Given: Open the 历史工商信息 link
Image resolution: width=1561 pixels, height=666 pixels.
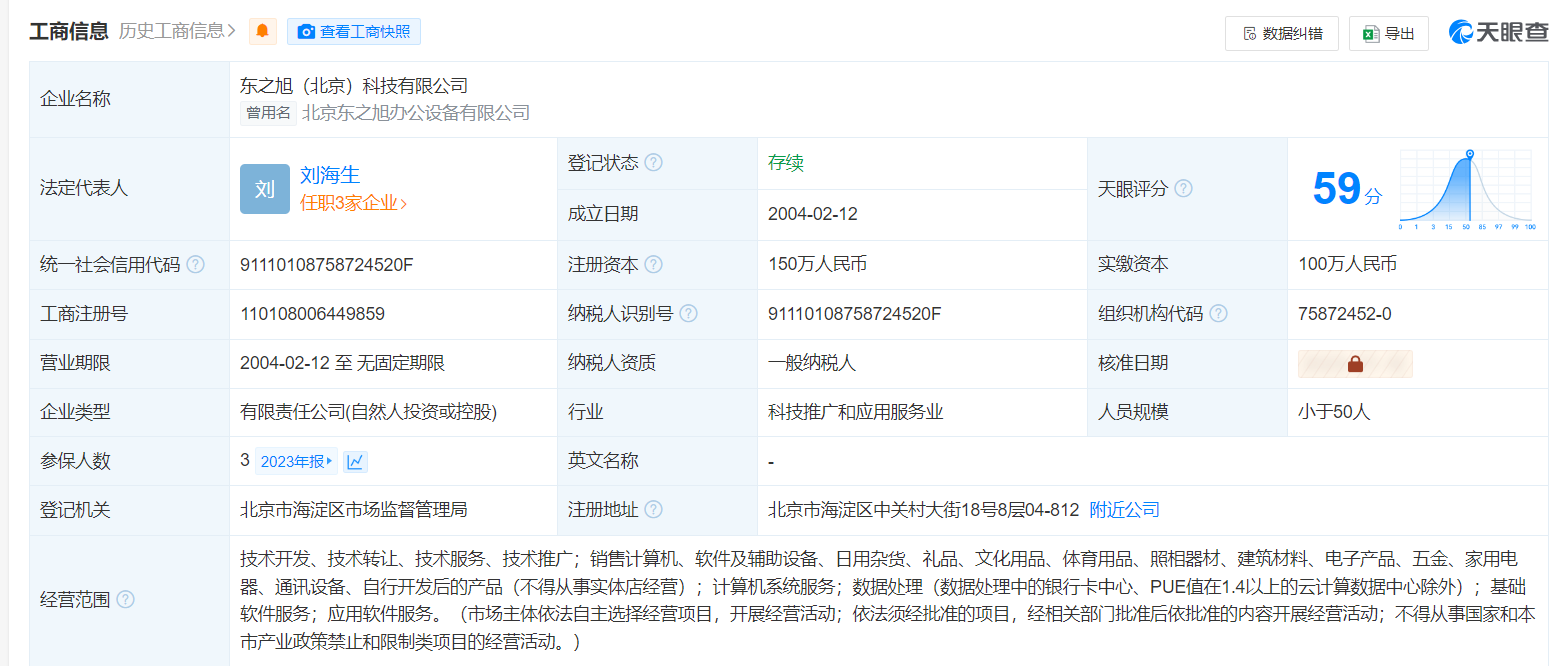Looking at the screenshot, I should (177, 31).
